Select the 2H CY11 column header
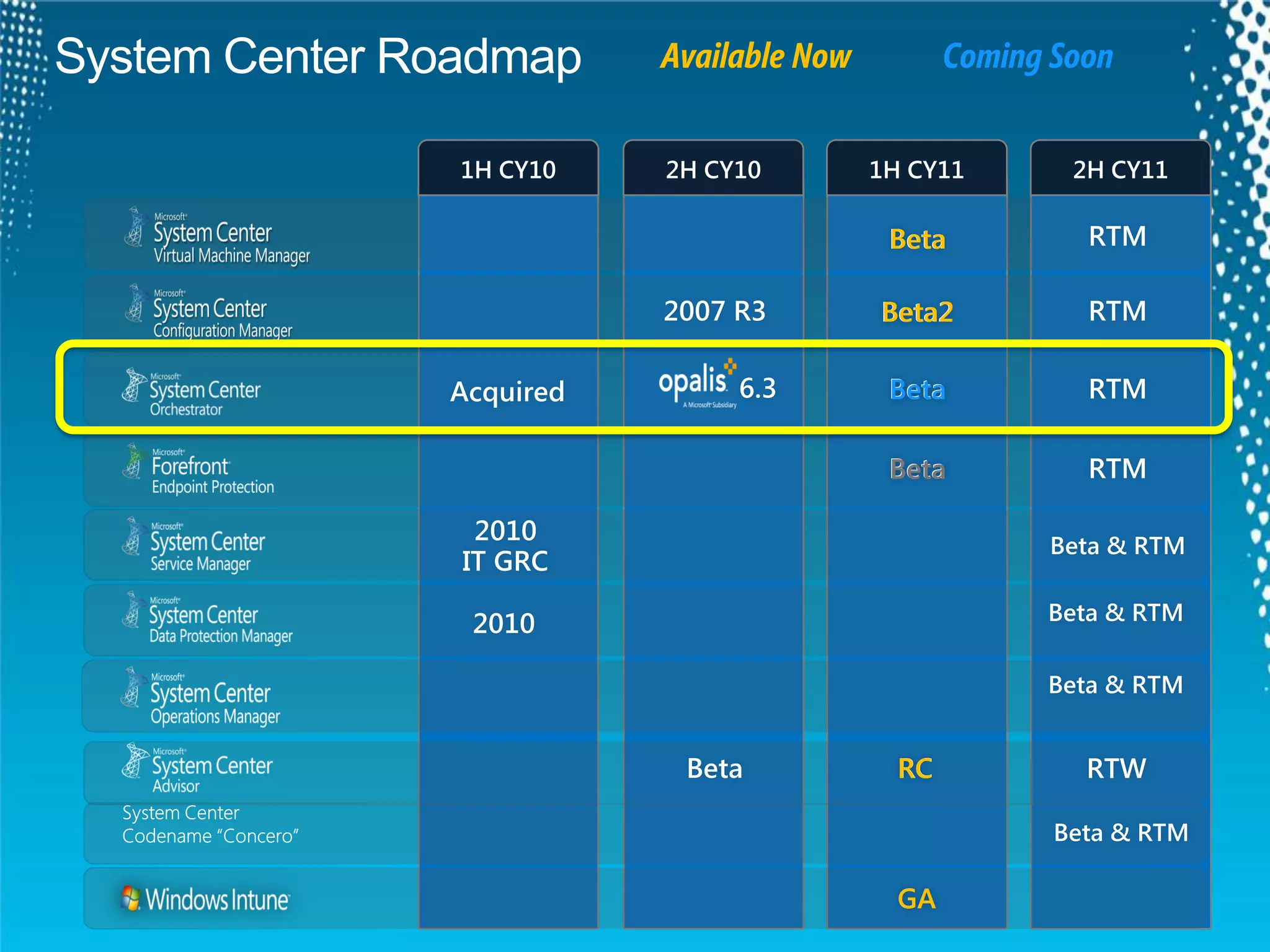Screen dimensions: 1270x952 tap(1120, 169)
